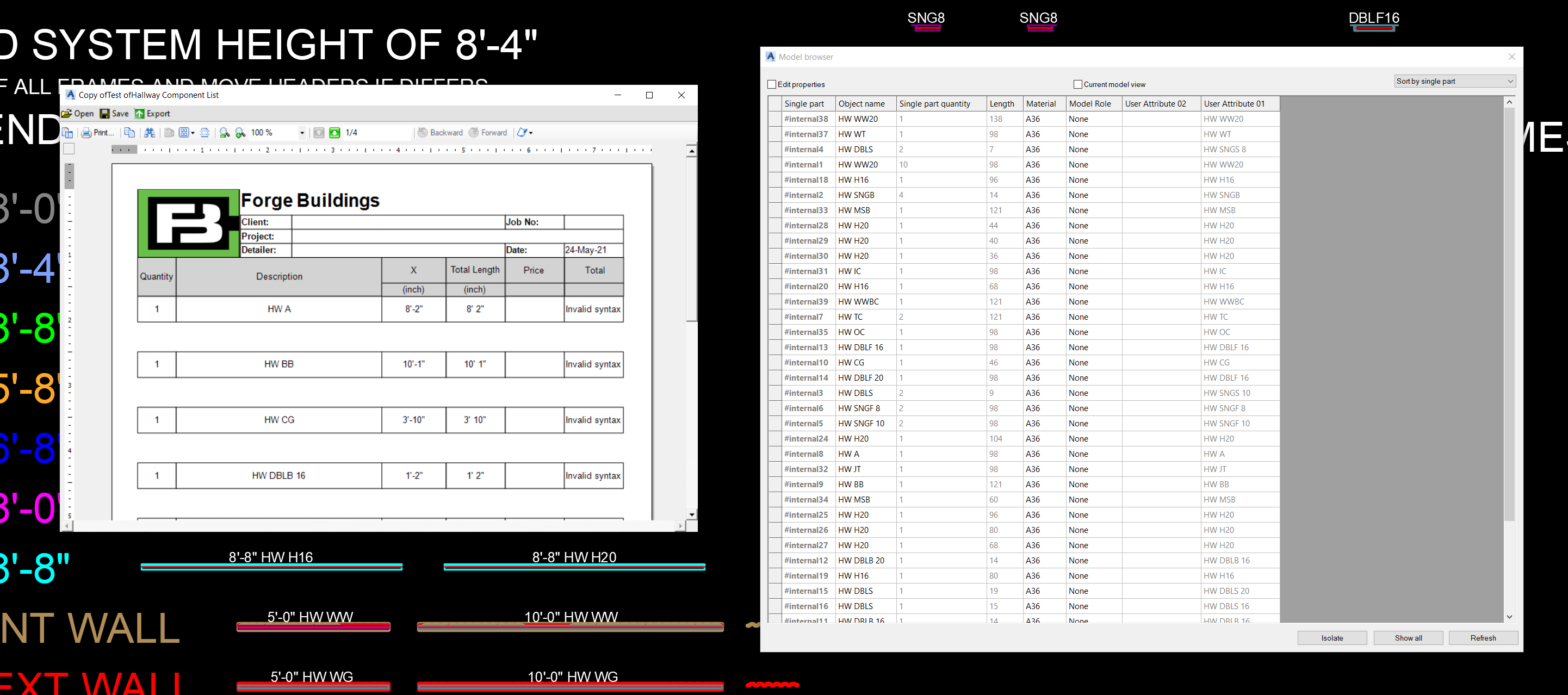Enable Current model view filtering
The width and height of the screenshot is (1568, 695).
pos(1077,84)
